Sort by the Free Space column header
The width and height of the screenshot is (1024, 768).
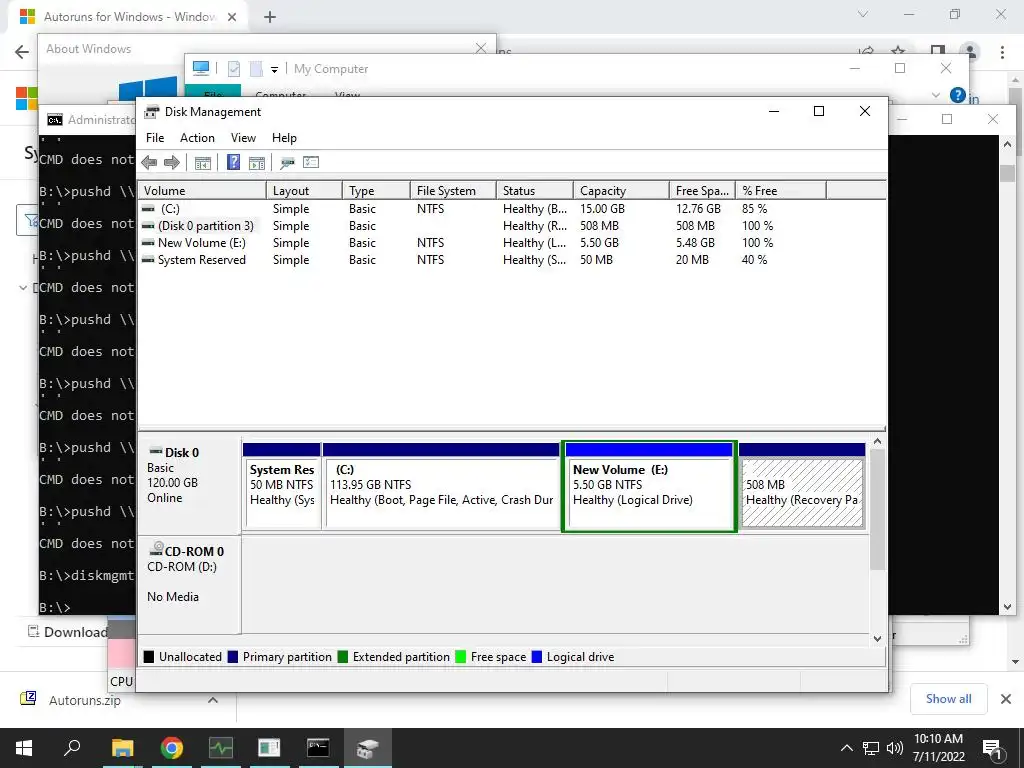pos(702,191)
